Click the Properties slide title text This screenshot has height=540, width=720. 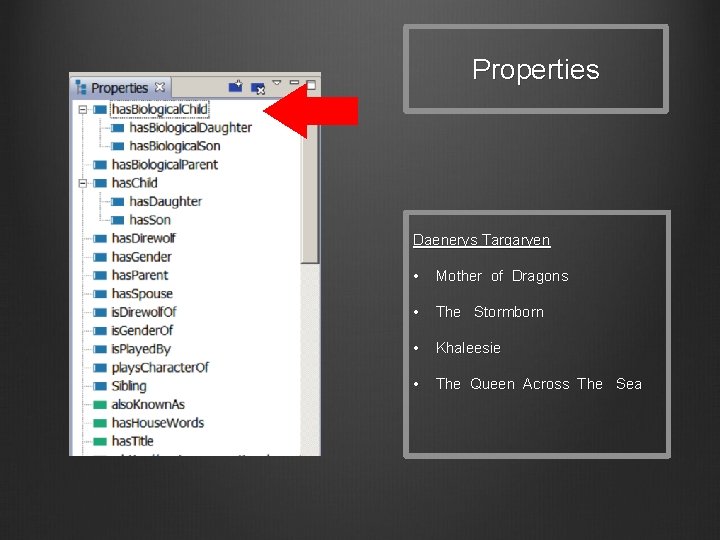pyautogui.click(x=536, y=69)
